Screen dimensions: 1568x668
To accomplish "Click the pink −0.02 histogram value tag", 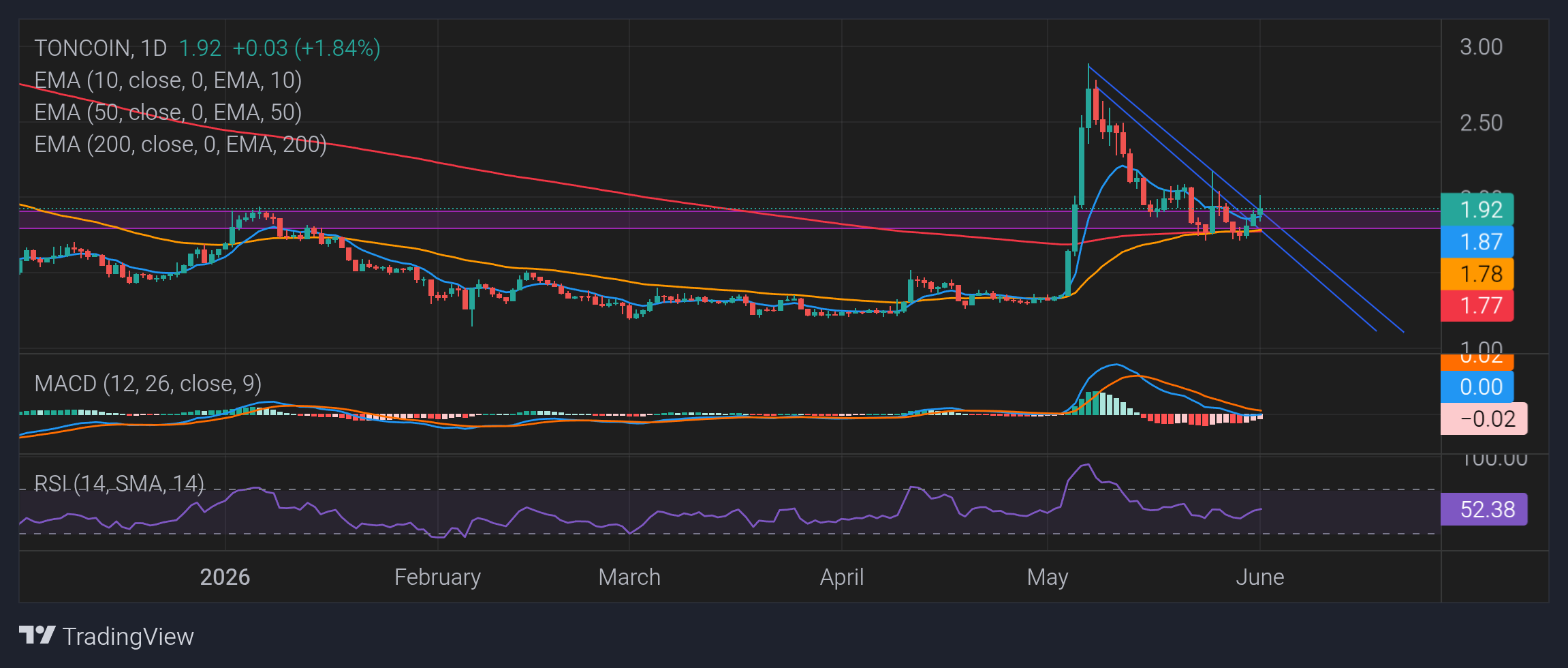I will (1484, 419).
